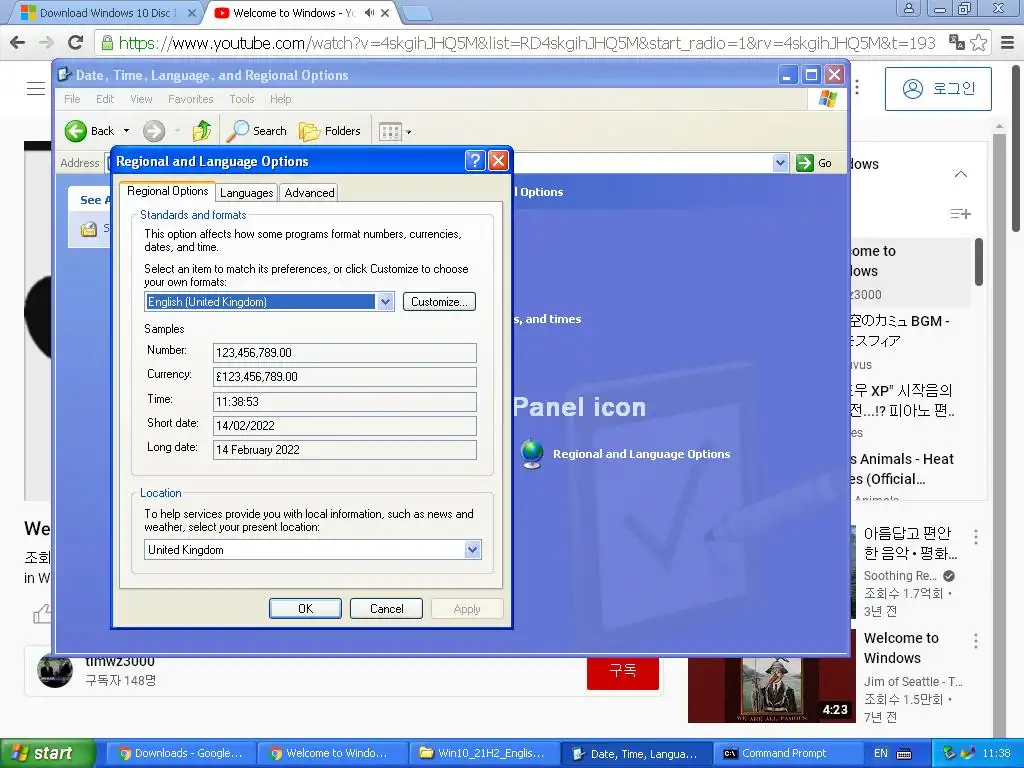The height and width of the screenshot is (768, 1024).
Task: Switch to the Advanced tab
Action: point(310,193)
